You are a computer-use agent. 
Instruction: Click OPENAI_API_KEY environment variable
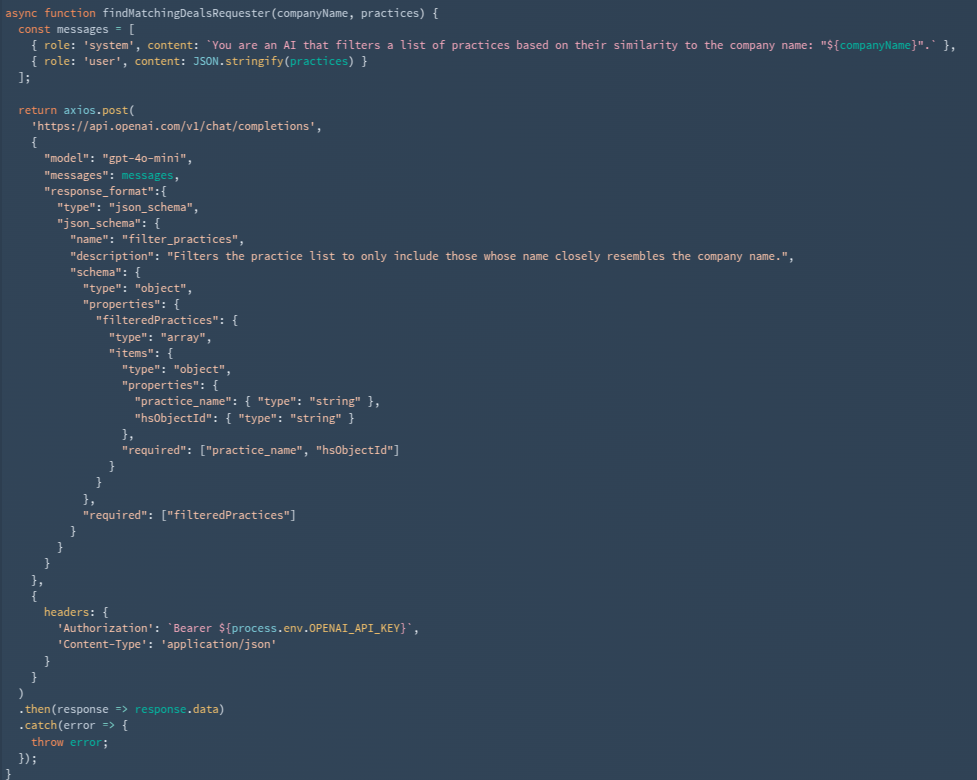tap(354, 629)
